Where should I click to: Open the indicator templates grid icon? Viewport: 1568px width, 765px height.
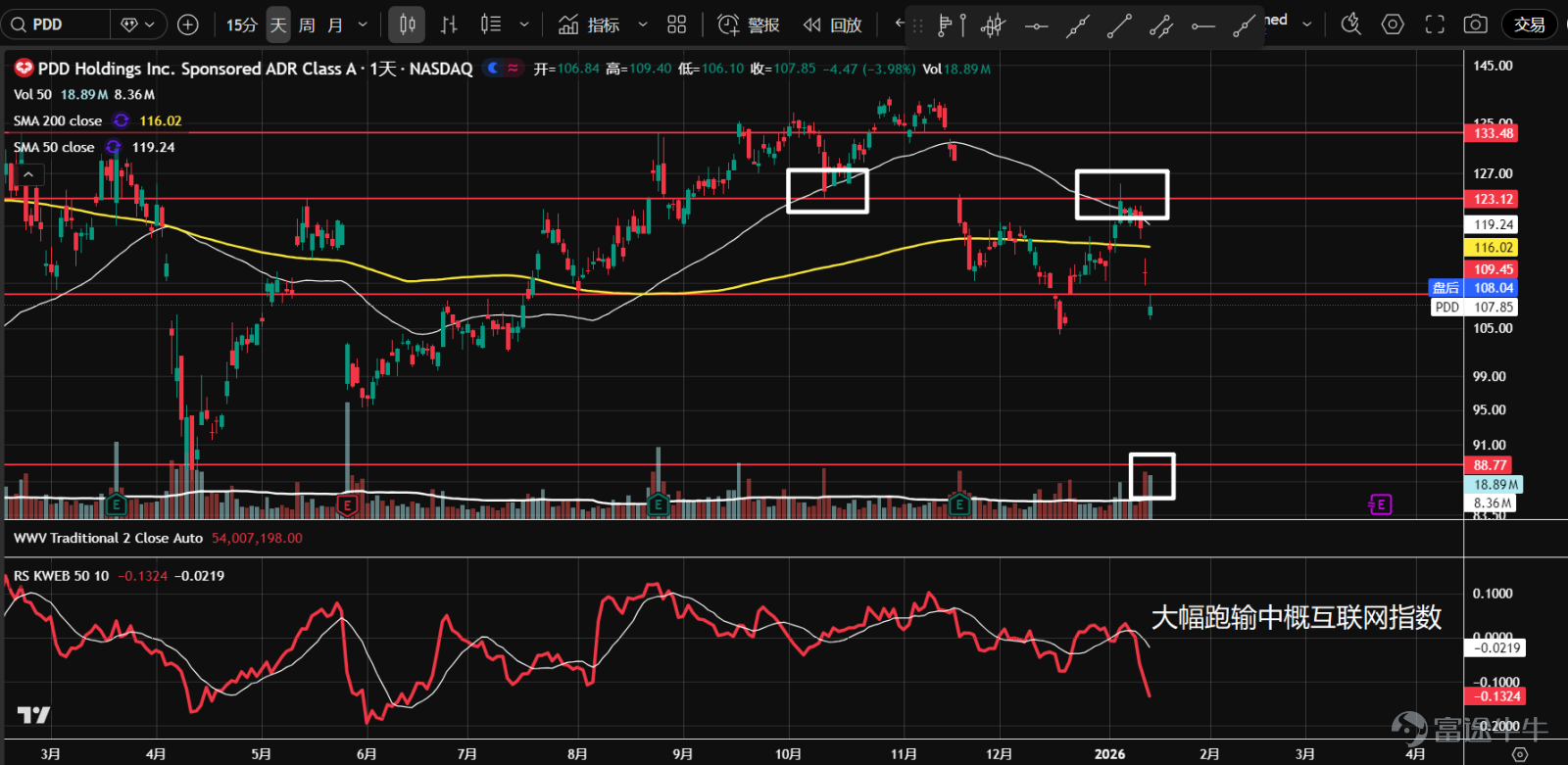pyautogui.click(x=676, y=24)
